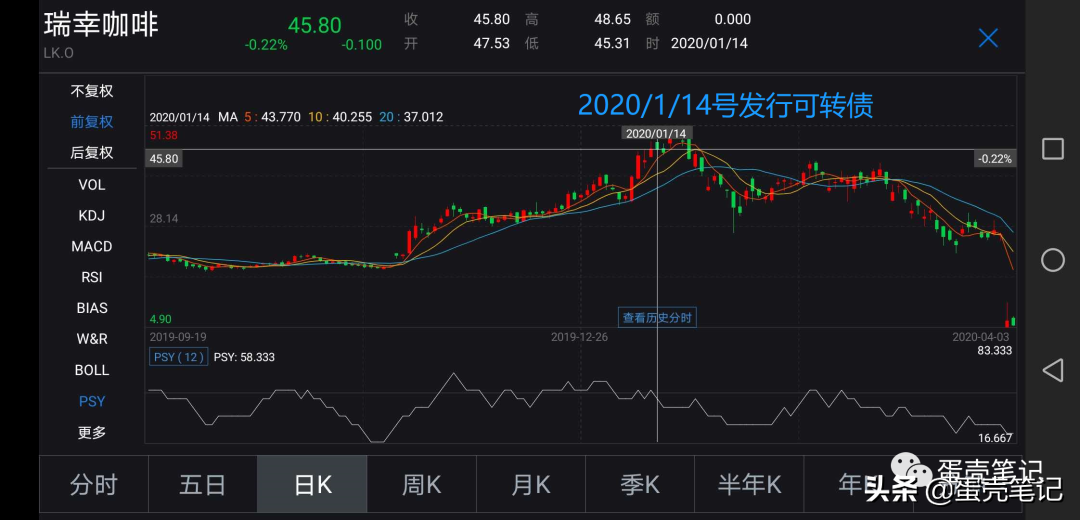Switch indicator to BIAS
This screenshot has height=520, width=1080.
[92, 308]
